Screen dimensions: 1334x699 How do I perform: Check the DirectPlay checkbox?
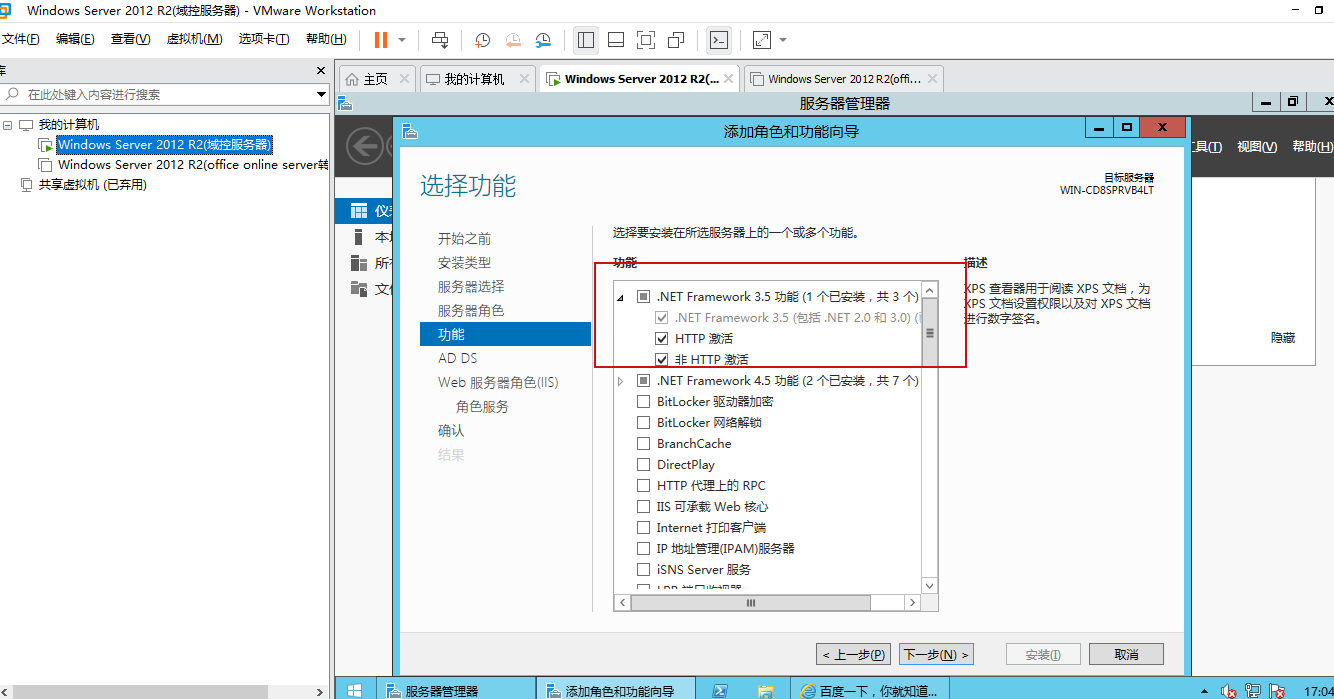(643, 465)
